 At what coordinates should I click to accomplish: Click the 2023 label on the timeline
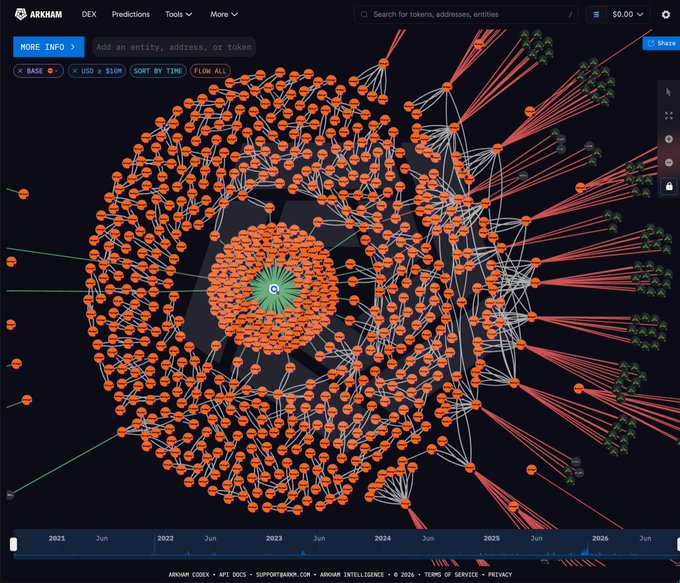point(274,538)
